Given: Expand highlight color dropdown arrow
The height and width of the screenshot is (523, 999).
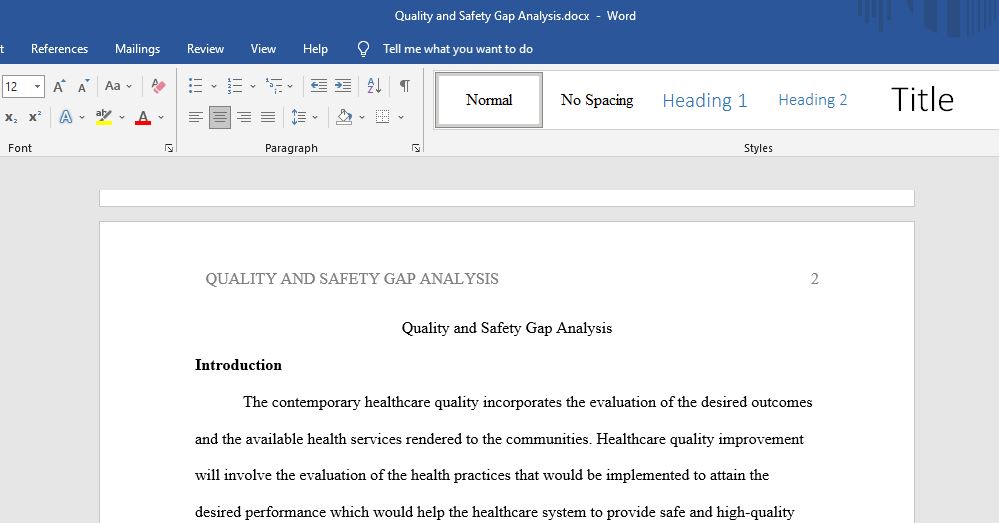Looking at the screenshot, I should pos(122,117).
